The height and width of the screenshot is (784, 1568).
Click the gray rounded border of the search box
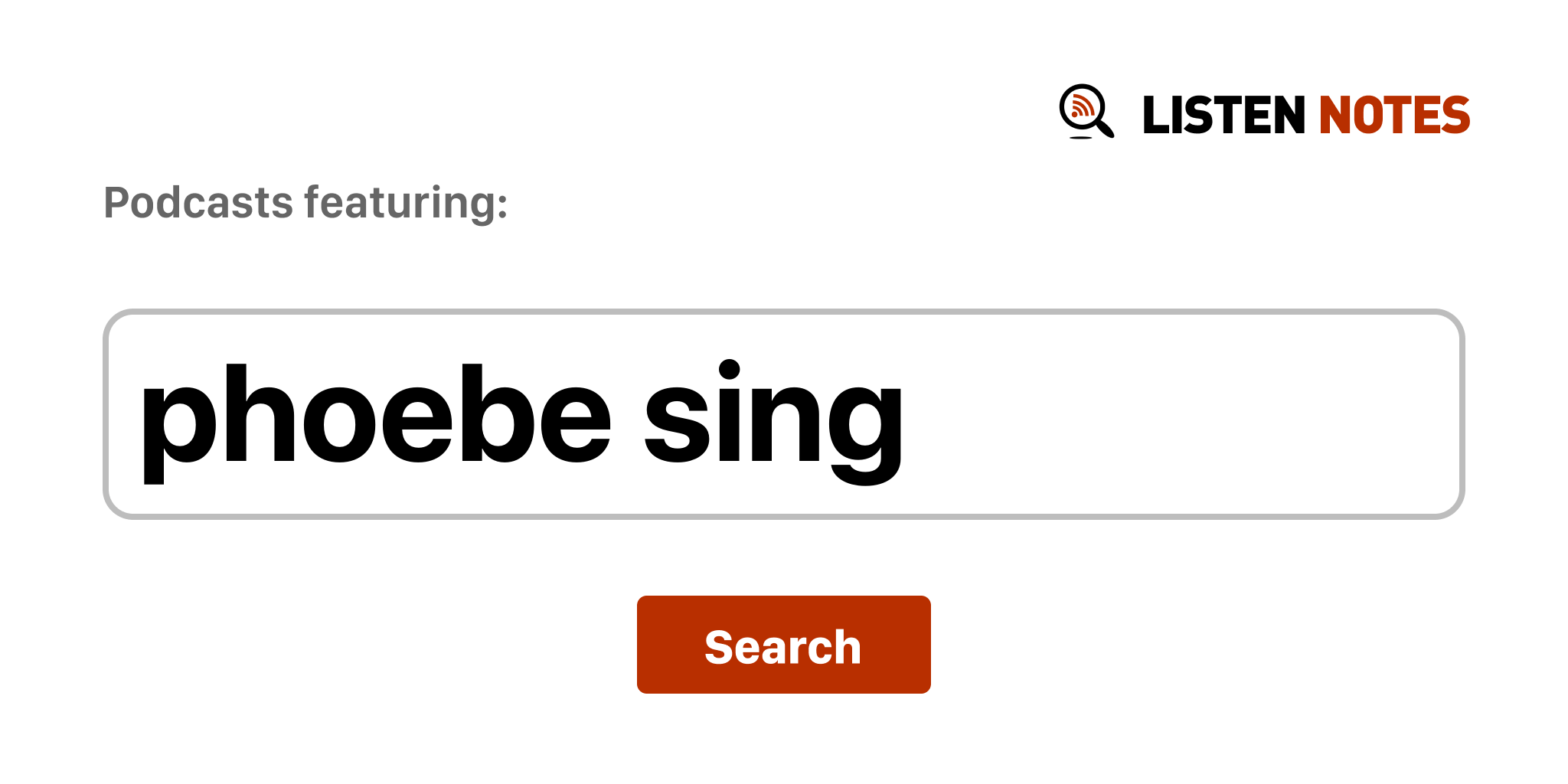point(783,312)
